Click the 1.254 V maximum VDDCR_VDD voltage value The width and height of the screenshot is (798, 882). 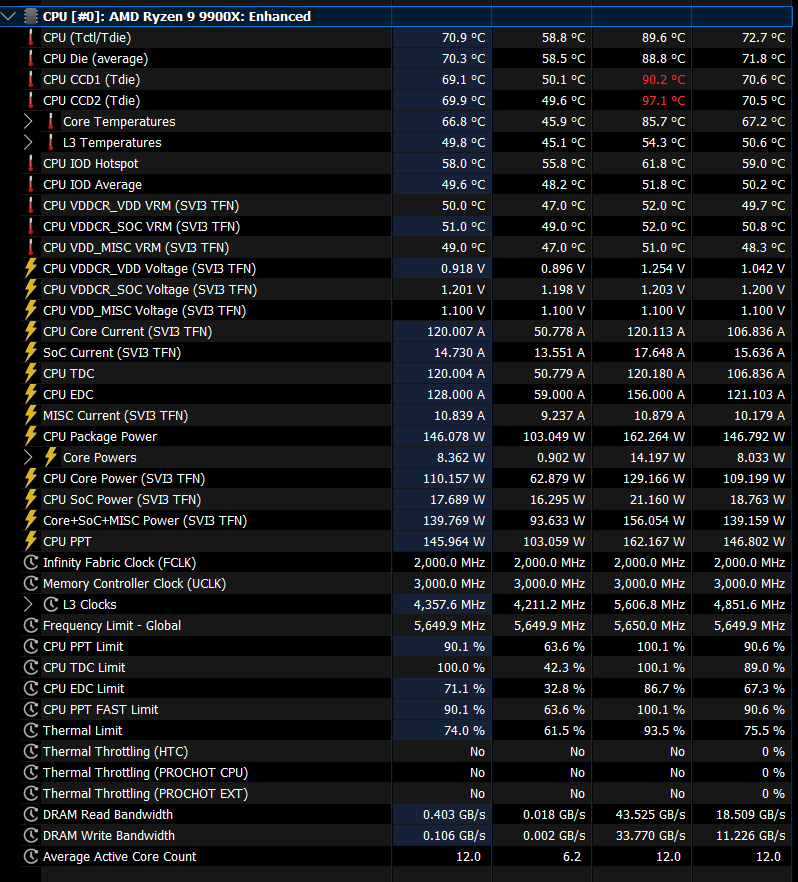coord(663,268)
